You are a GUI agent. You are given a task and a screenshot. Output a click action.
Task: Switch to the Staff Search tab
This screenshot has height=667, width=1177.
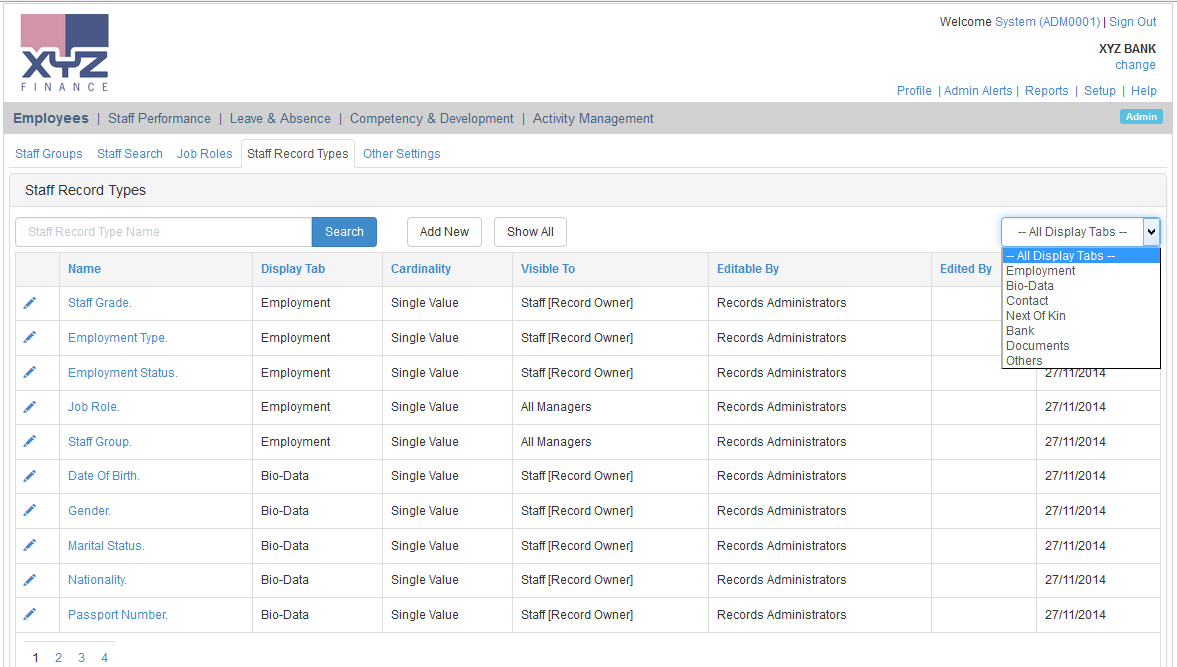tap(129, 153)
